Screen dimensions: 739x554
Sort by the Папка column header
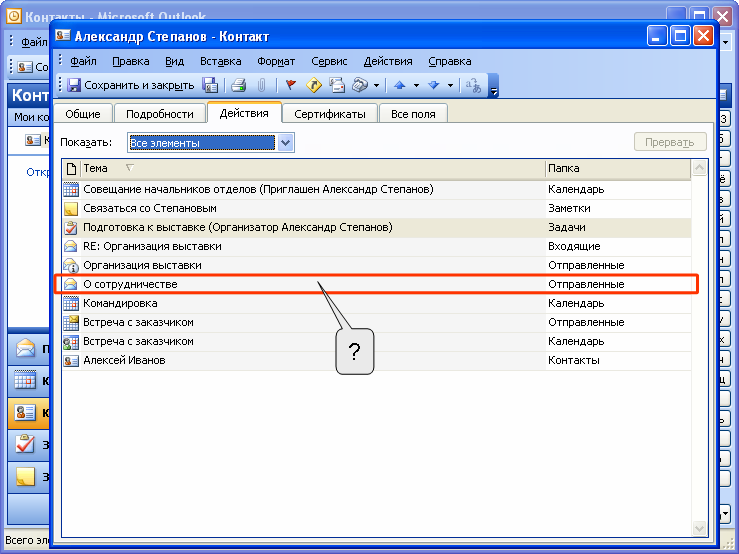pos(618,168)
